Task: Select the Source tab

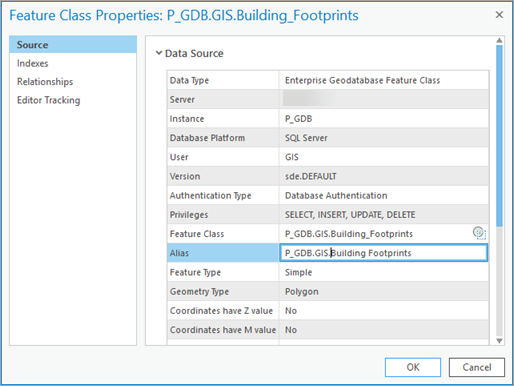Action: click(x=73, y=44)
